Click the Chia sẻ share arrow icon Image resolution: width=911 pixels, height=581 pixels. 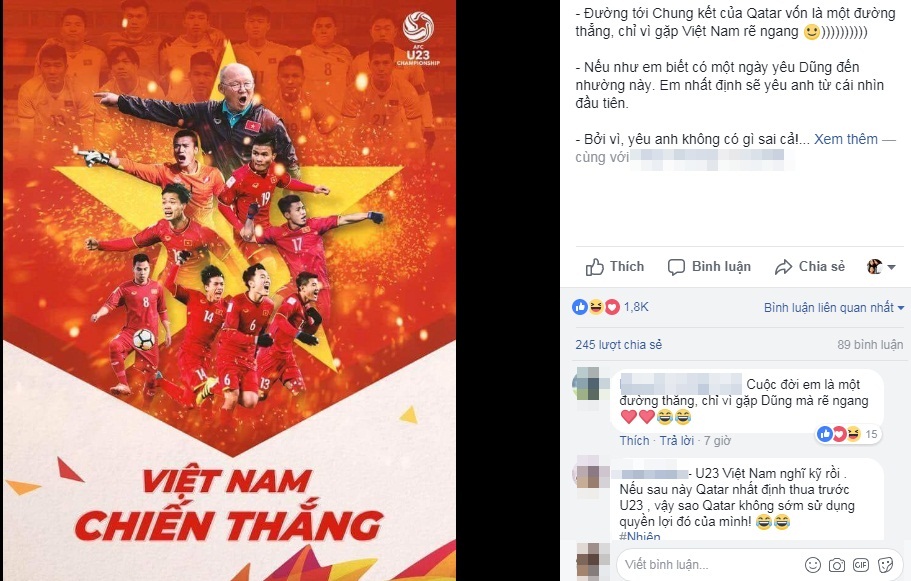point(783,267)
